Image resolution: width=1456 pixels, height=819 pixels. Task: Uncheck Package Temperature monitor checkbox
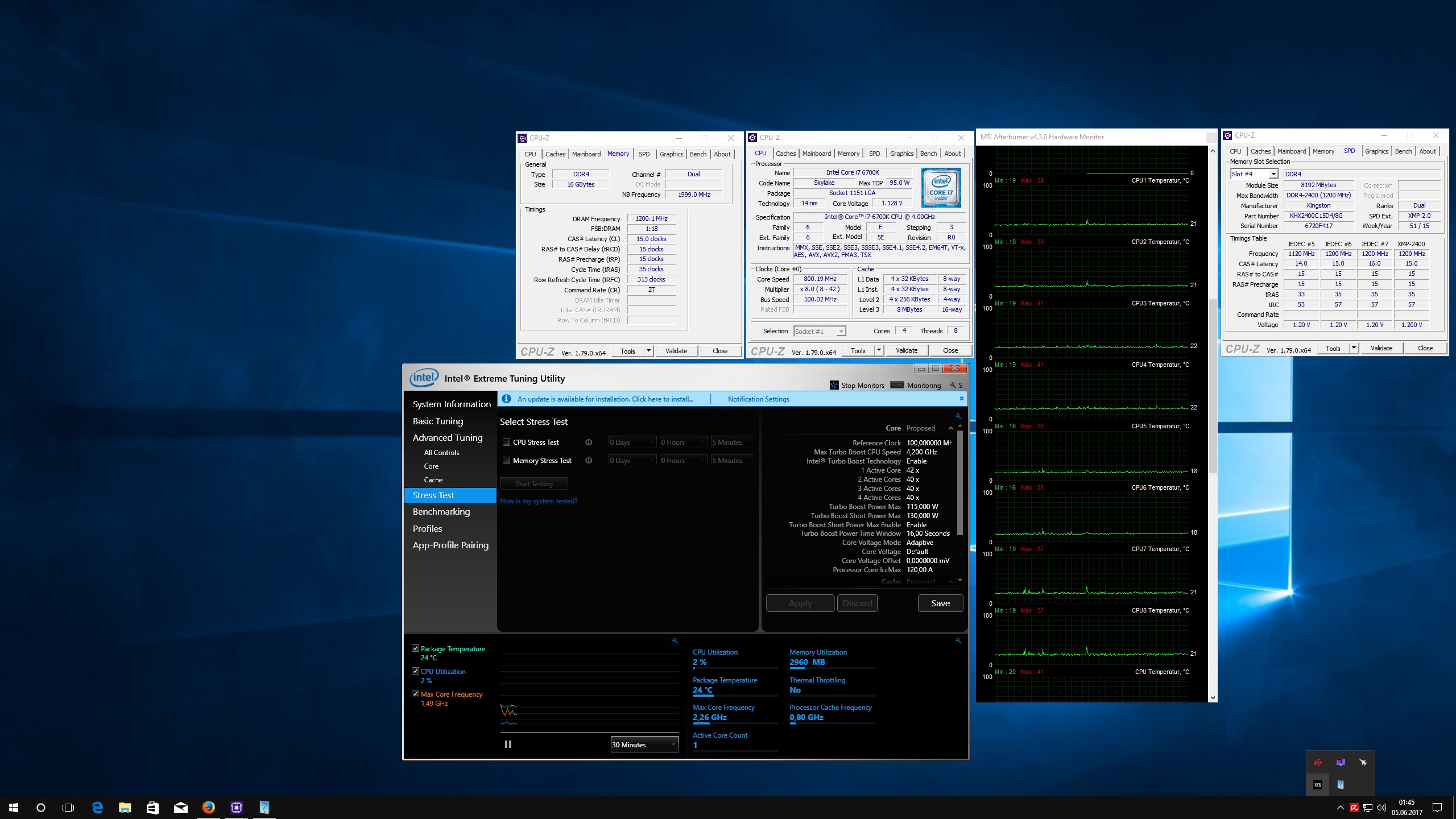point(415,648)
